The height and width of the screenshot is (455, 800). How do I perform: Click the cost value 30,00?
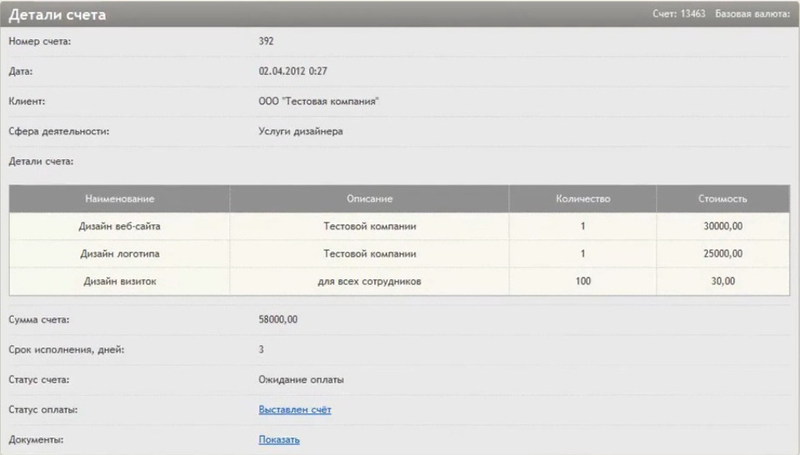pyautogui.click(x=723, y=281)
